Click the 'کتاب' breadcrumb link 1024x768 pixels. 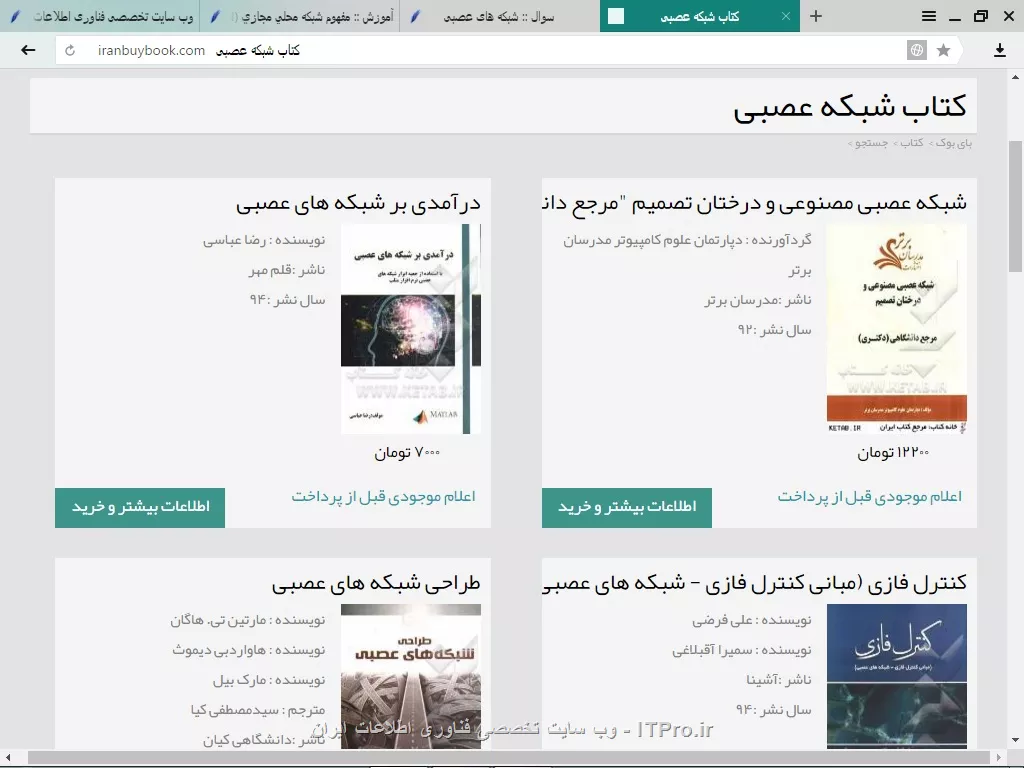pyautogui.click(x=912, y=143)
